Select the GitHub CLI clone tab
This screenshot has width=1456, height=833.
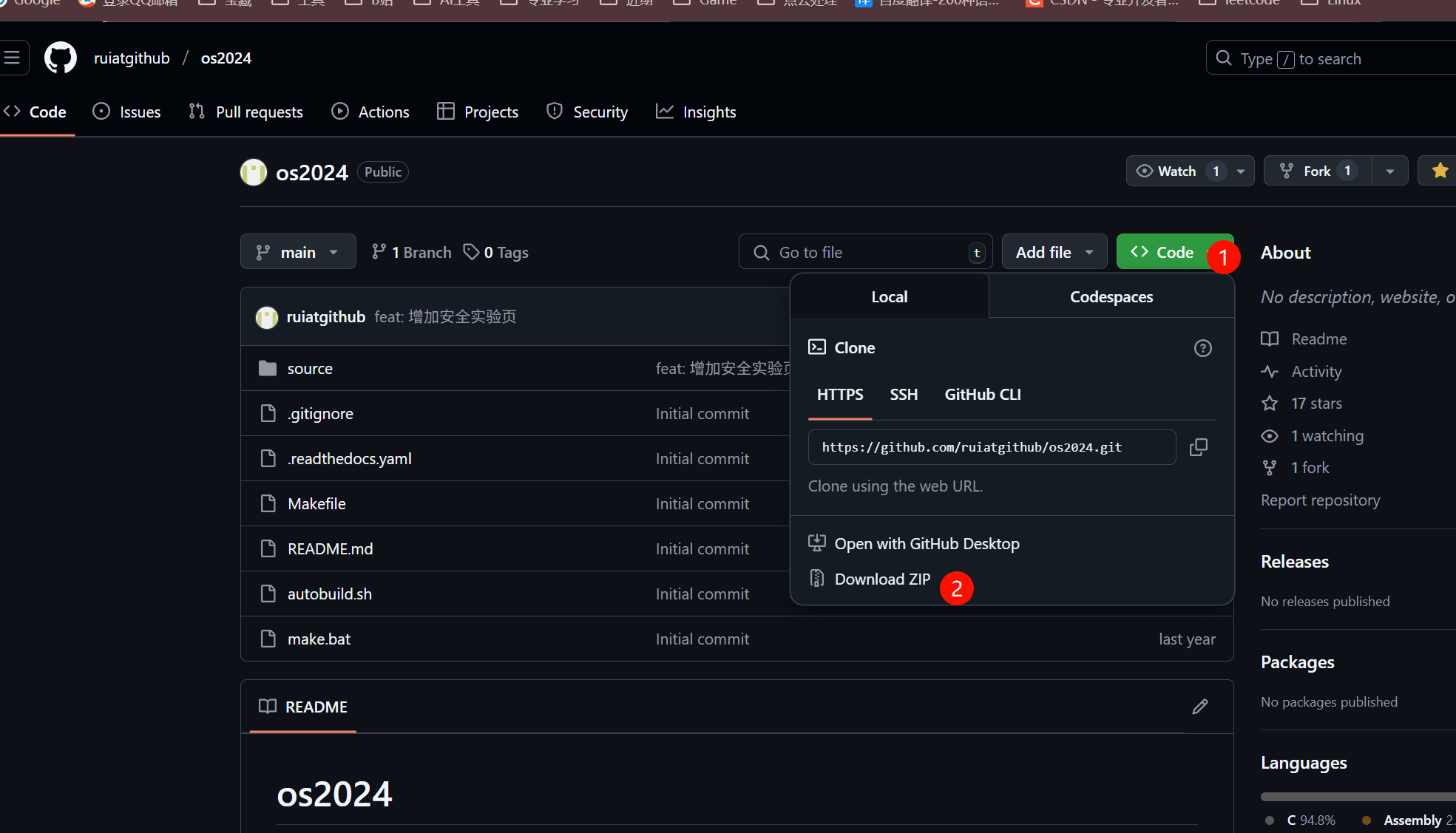point(982,394)
